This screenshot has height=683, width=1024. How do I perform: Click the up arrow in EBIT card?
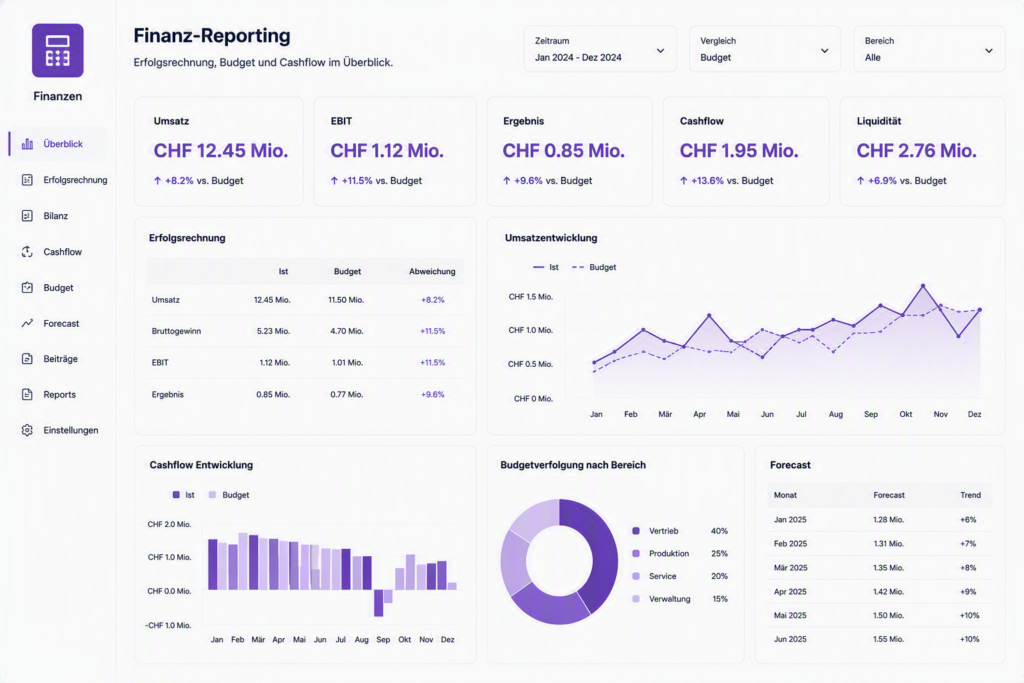334,181
